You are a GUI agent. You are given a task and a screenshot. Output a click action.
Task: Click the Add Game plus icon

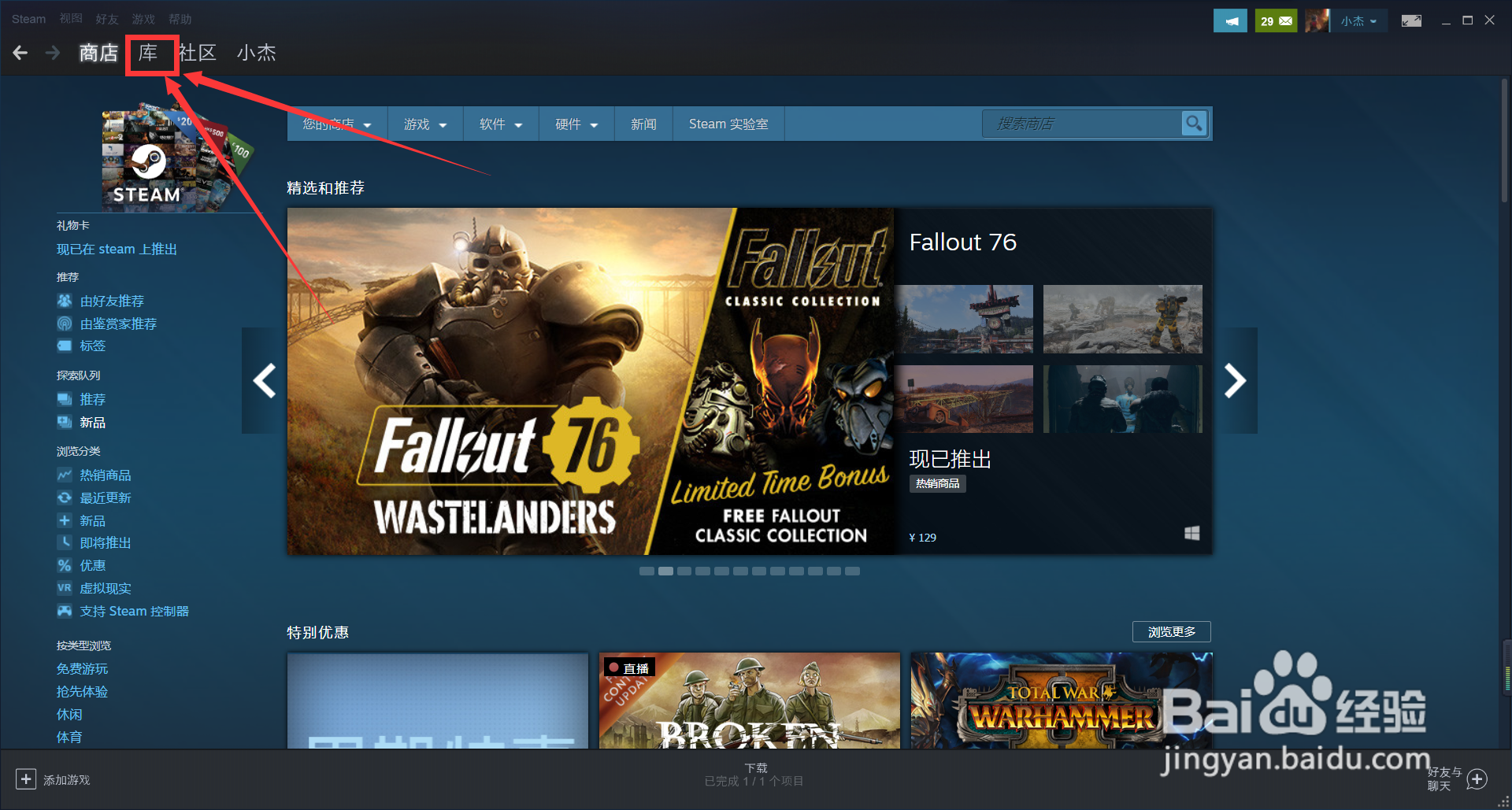coord(25,779)
